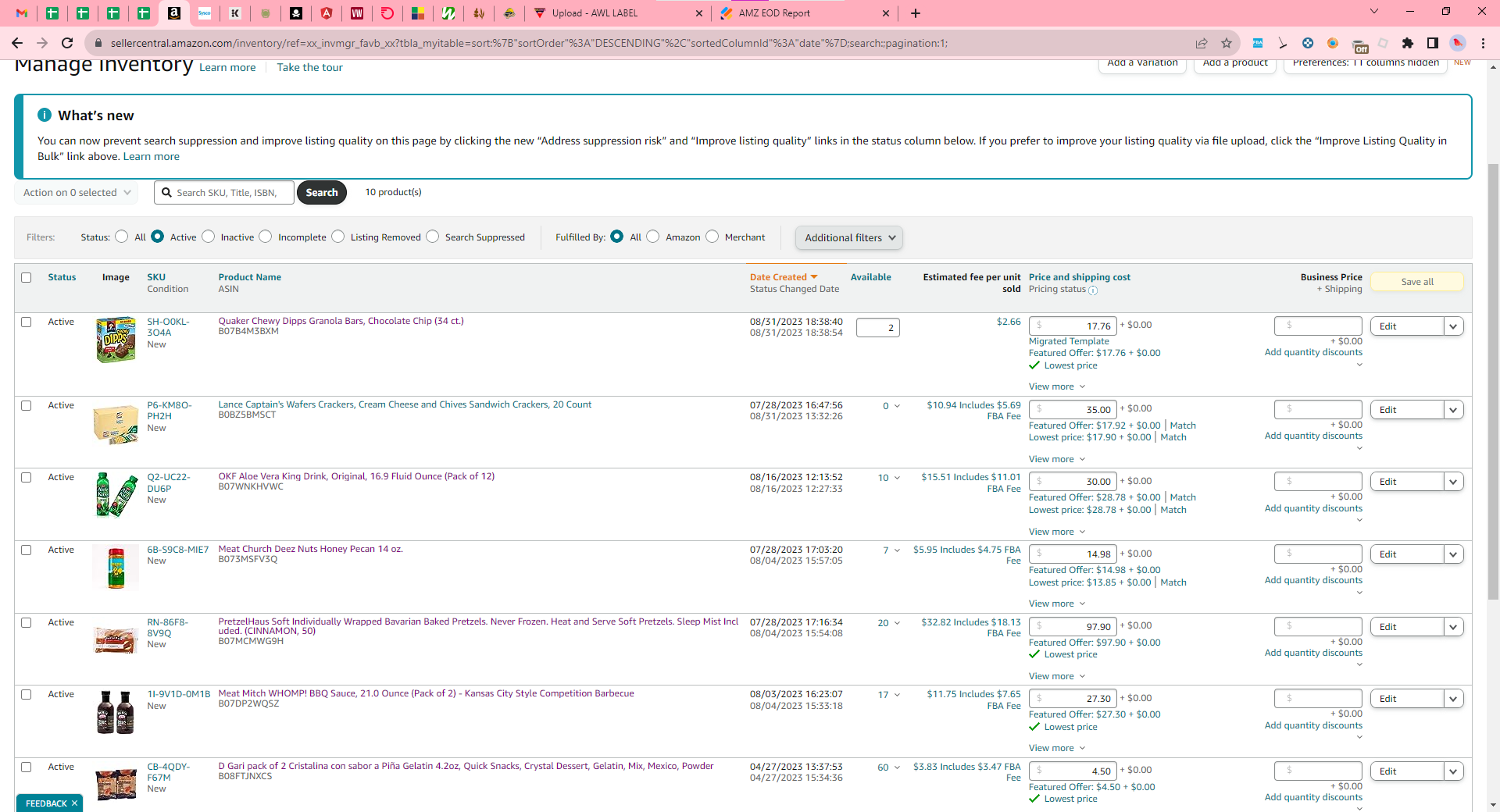Open the Action on 0 selected dropdown
1500x812 pixels.
[x=77, y=192]
